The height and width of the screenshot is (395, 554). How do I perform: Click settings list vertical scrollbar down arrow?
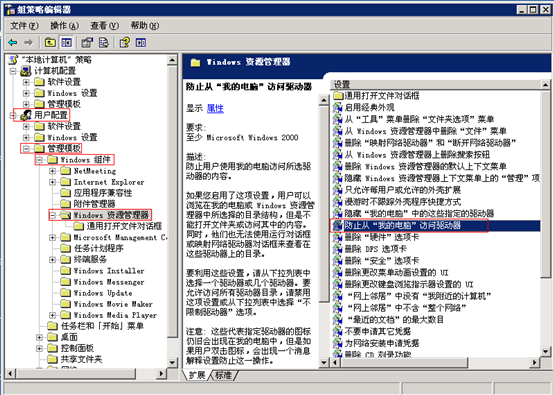click(x=546, y=351)
